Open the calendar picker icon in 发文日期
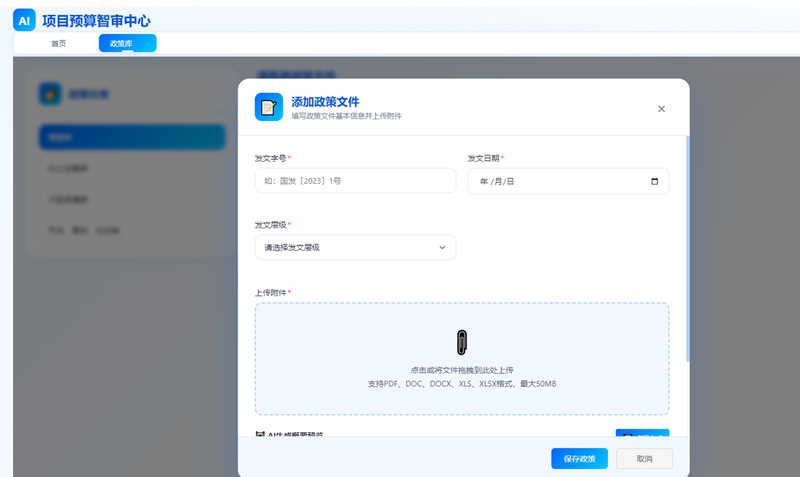 [655, 181]
